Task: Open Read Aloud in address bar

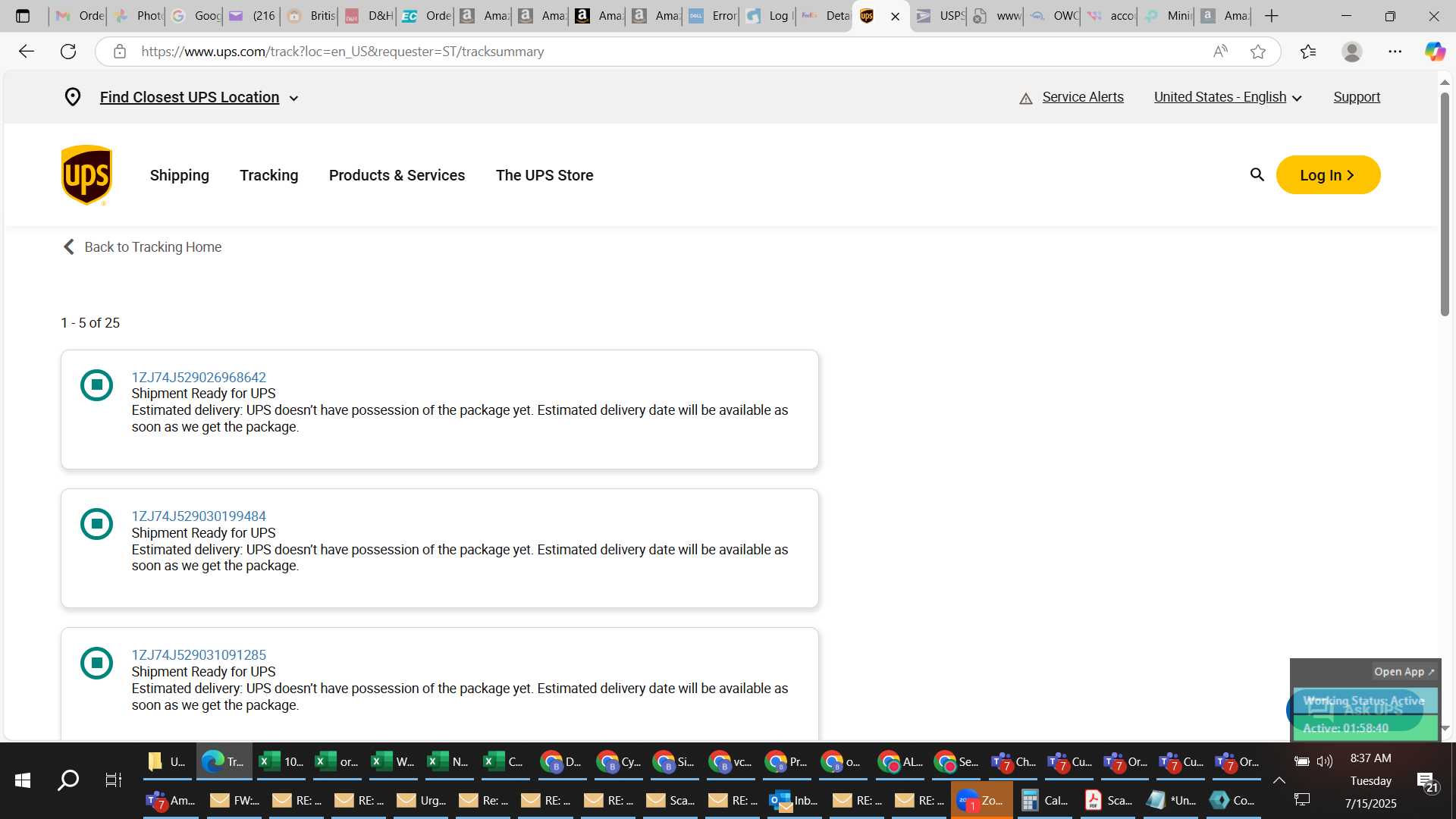Action: [1220, 52]
